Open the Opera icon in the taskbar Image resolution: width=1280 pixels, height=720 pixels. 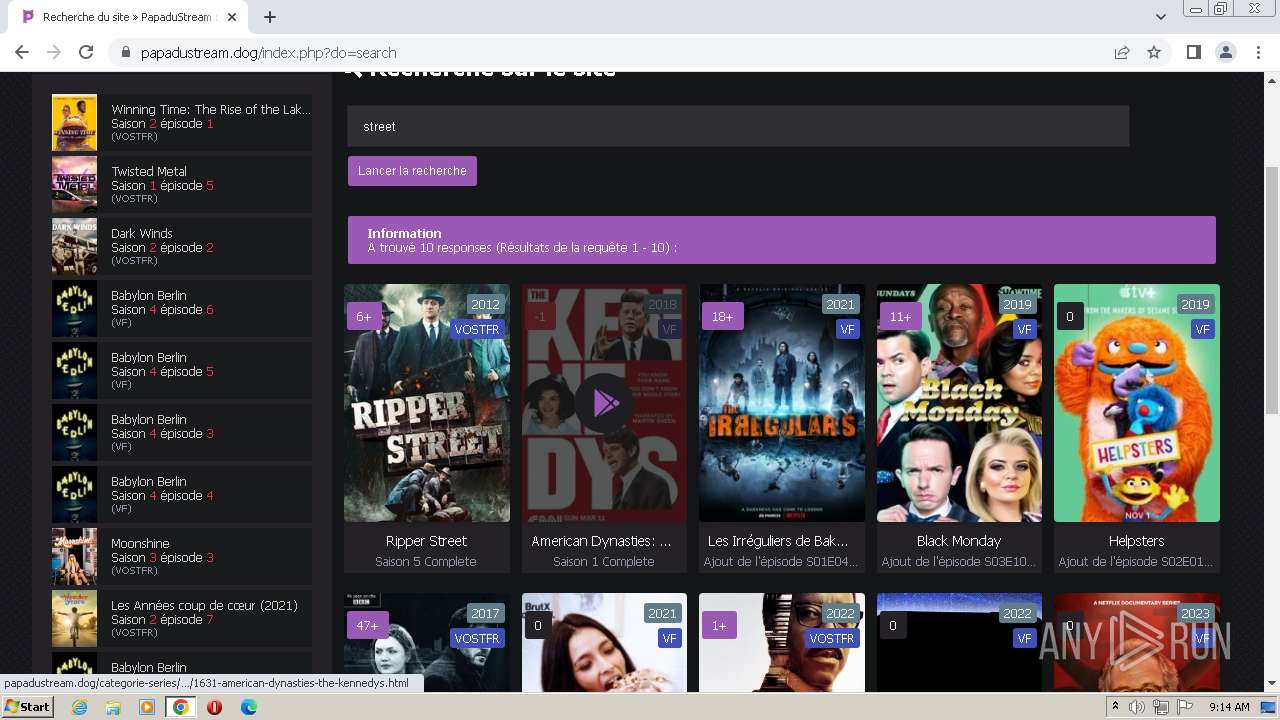pos(214,707)
